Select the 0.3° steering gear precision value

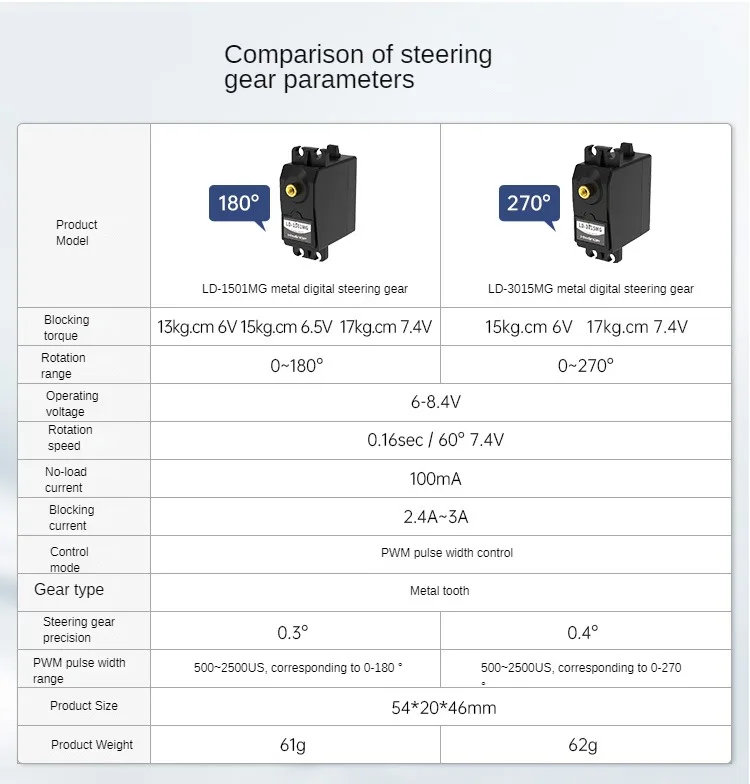point(293,632)
